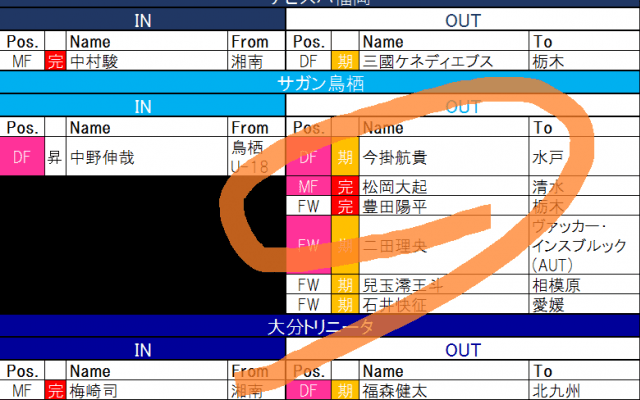Click the red 完 badge beside 松岡大起
This screenshot has height=400, width=640.
tap(345, 187)
